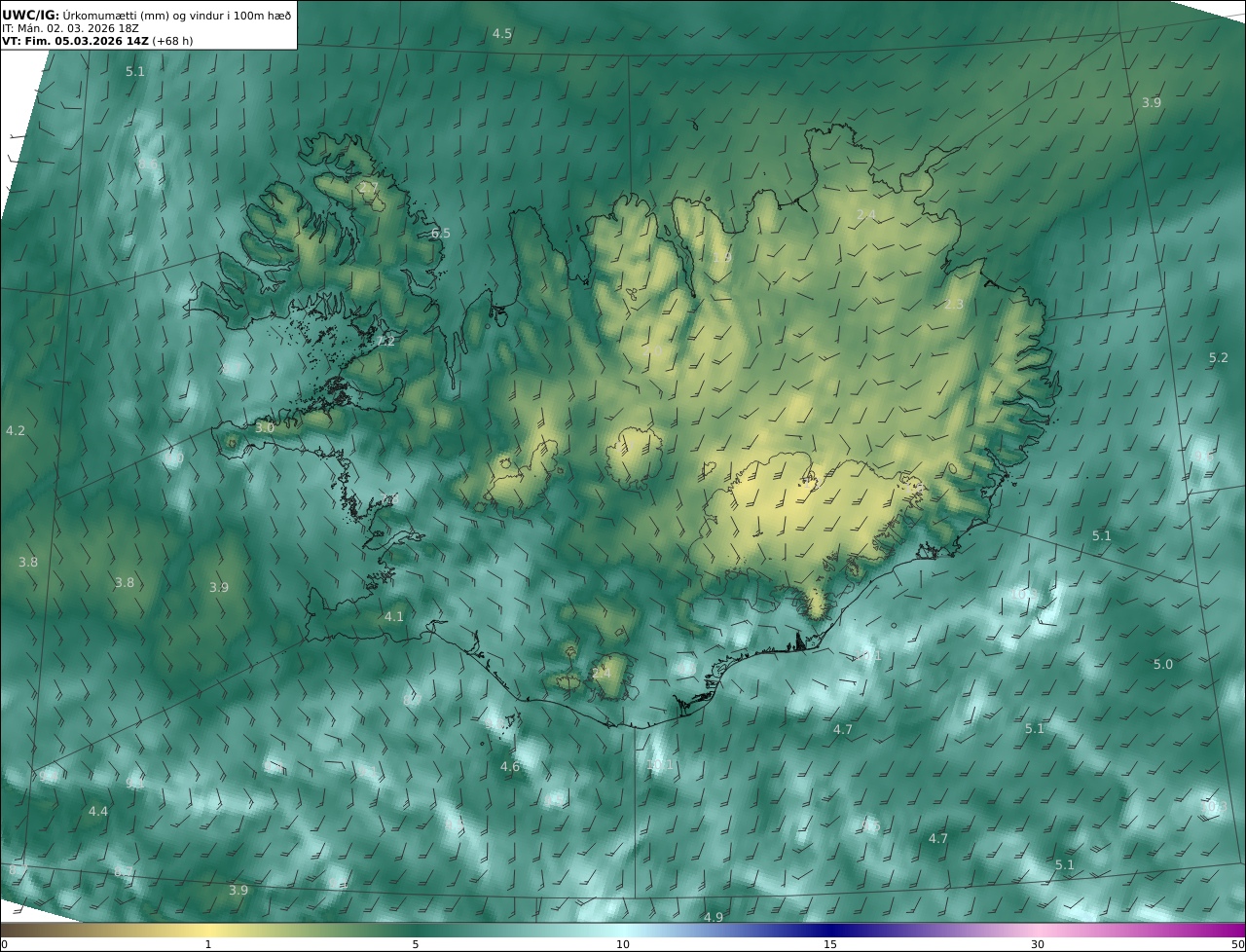
Task: Select the 5.0 value label
Action: [x=1163, y=664]
